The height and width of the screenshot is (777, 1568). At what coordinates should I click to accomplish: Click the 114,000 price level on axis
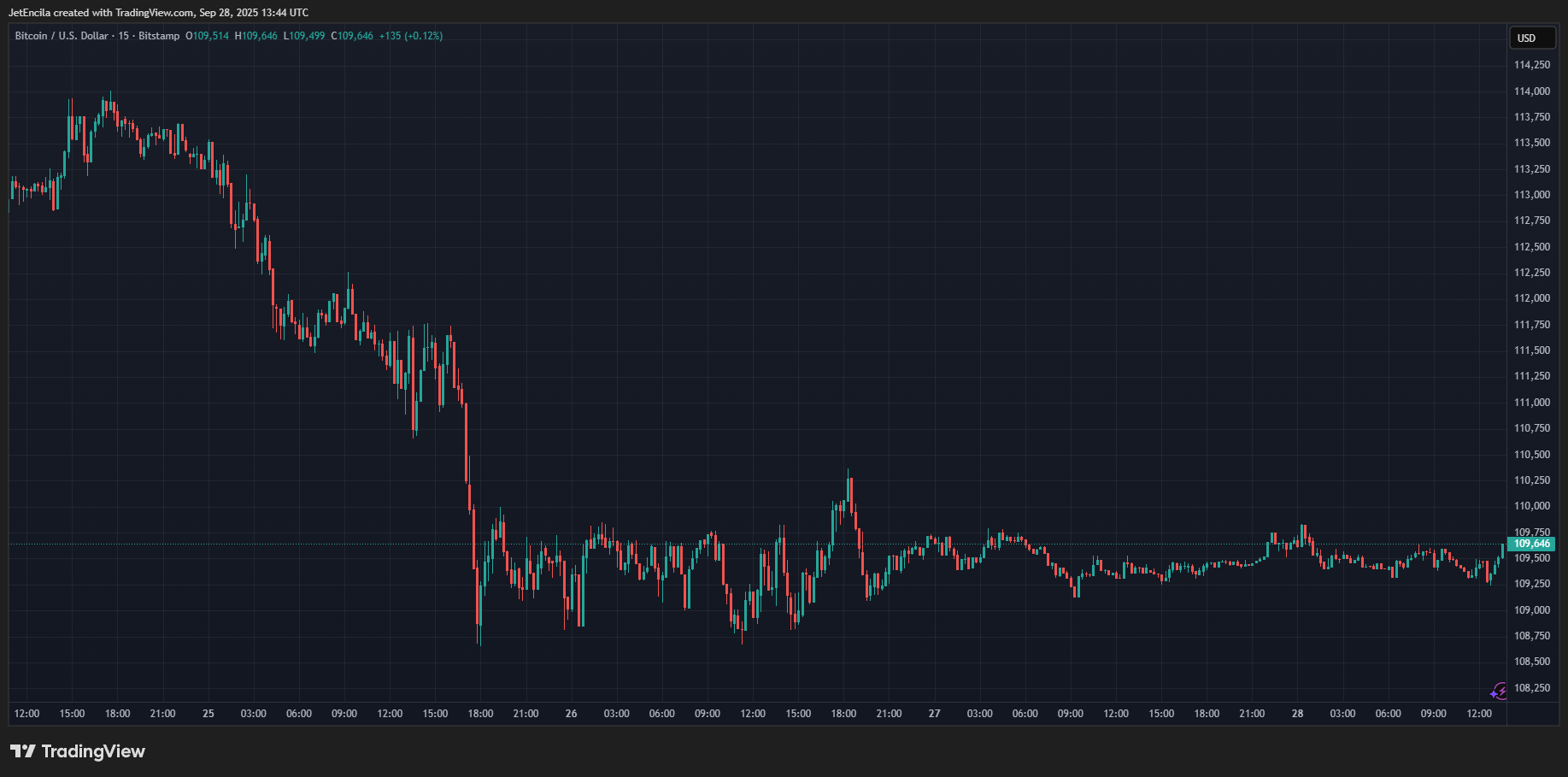[1531, 91]
